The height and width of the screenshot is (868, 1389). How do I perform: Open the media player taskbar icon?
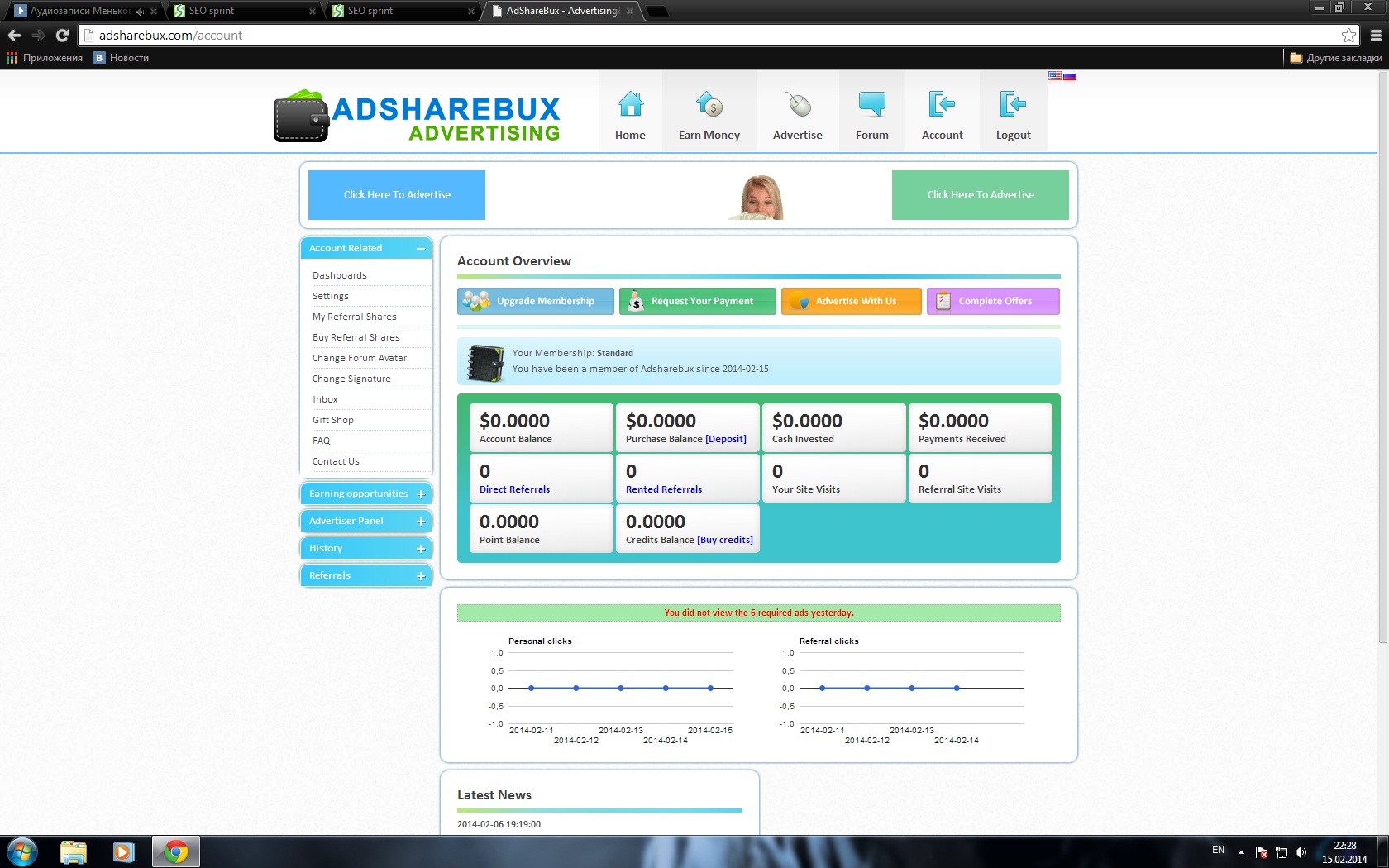point(124,851)
